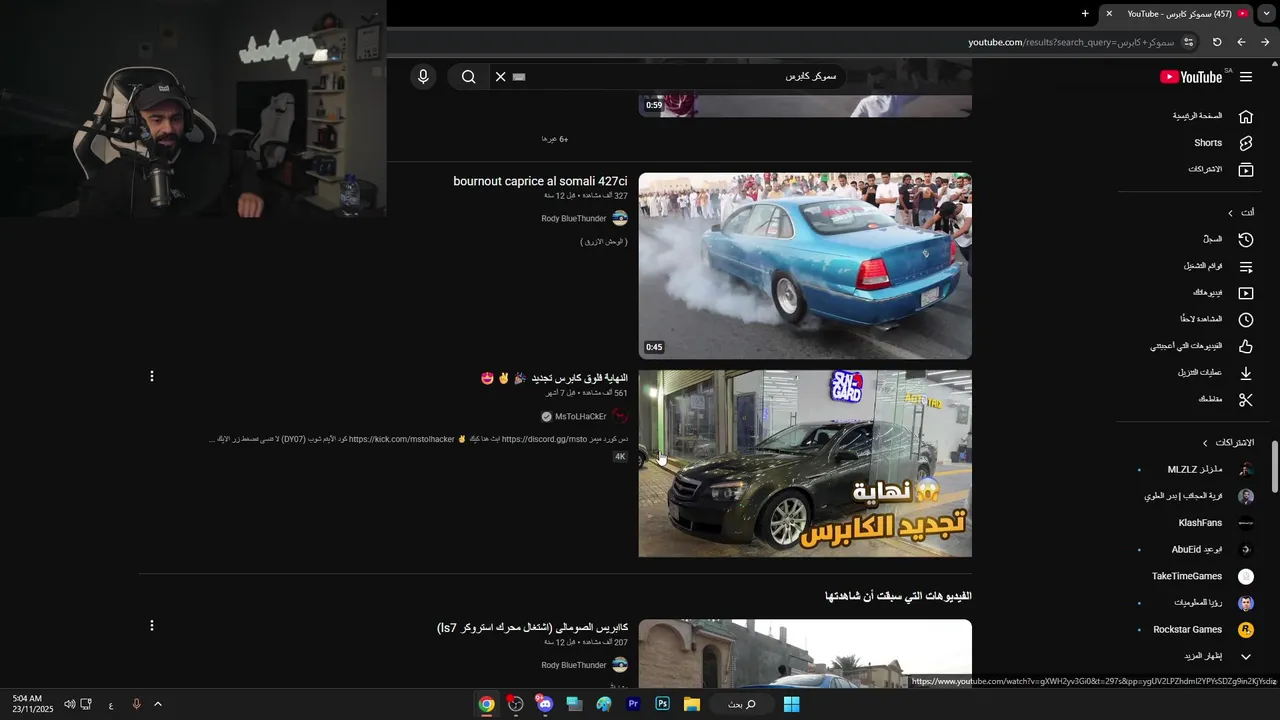Open Premiere Pro from the taskbar

(x=633, y=704)
